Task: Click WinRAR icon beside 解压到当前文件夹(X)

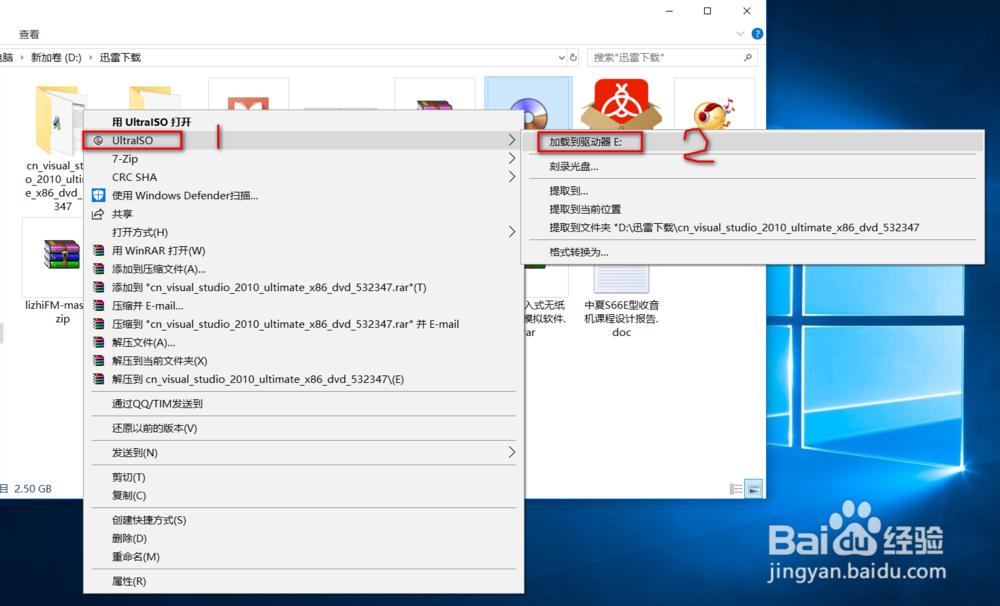Action: 98,361
